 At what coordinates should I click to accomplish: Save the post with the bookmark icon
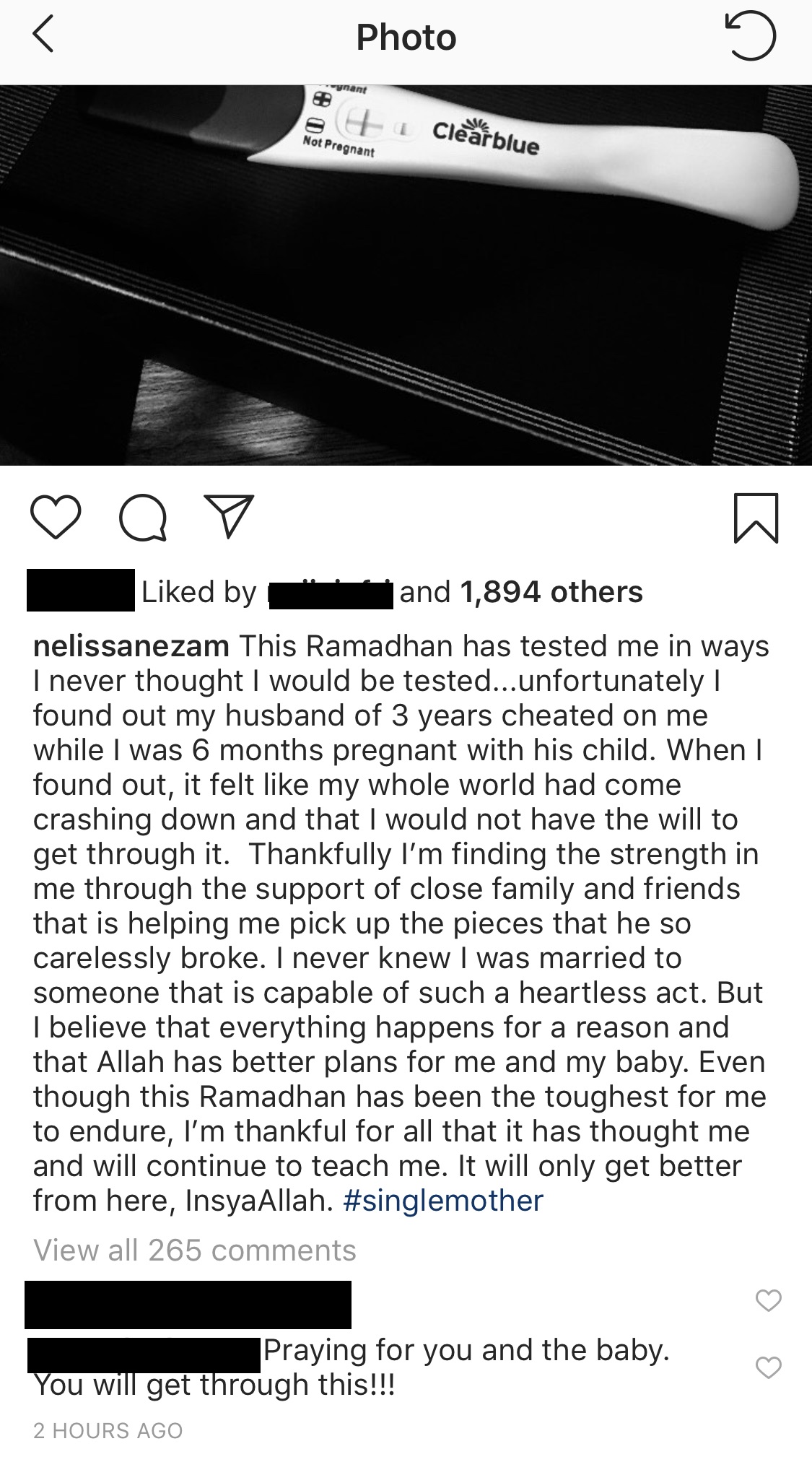(x=756, y=517)
